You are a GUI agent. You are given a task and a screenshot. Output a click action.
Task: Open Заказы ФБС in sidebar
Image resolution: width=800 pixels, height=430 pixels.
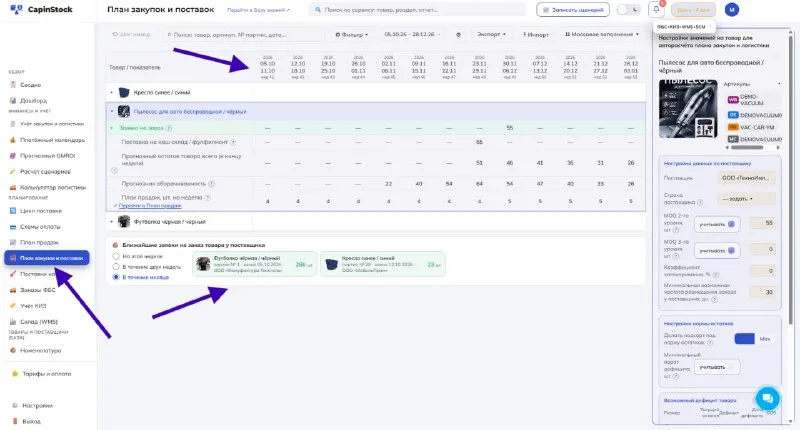(x=37, y=290)
